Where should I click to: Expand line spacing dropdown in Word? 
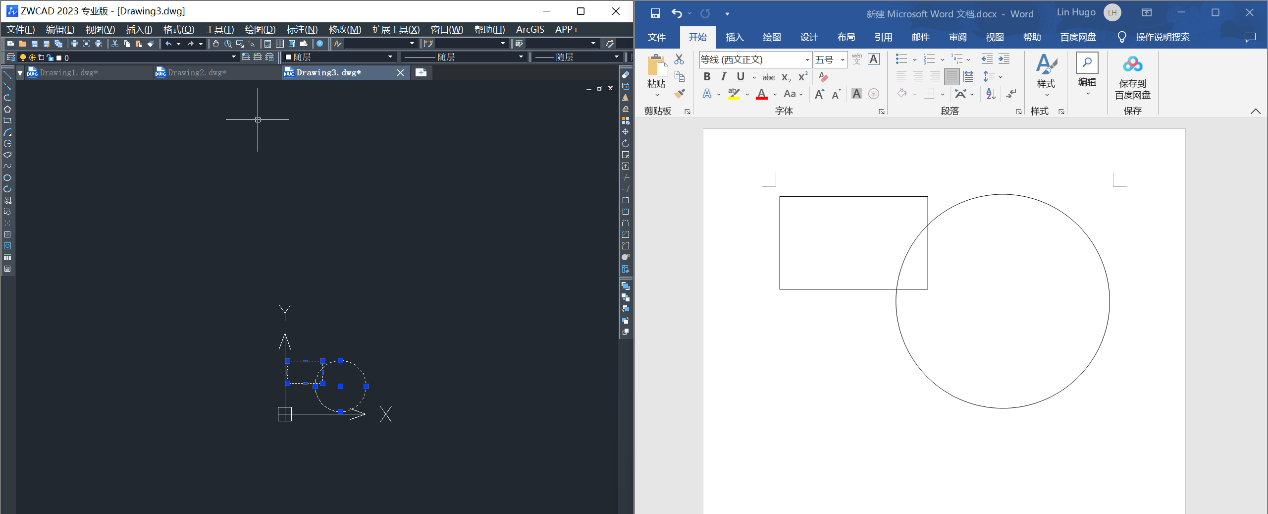(1000, 76)
